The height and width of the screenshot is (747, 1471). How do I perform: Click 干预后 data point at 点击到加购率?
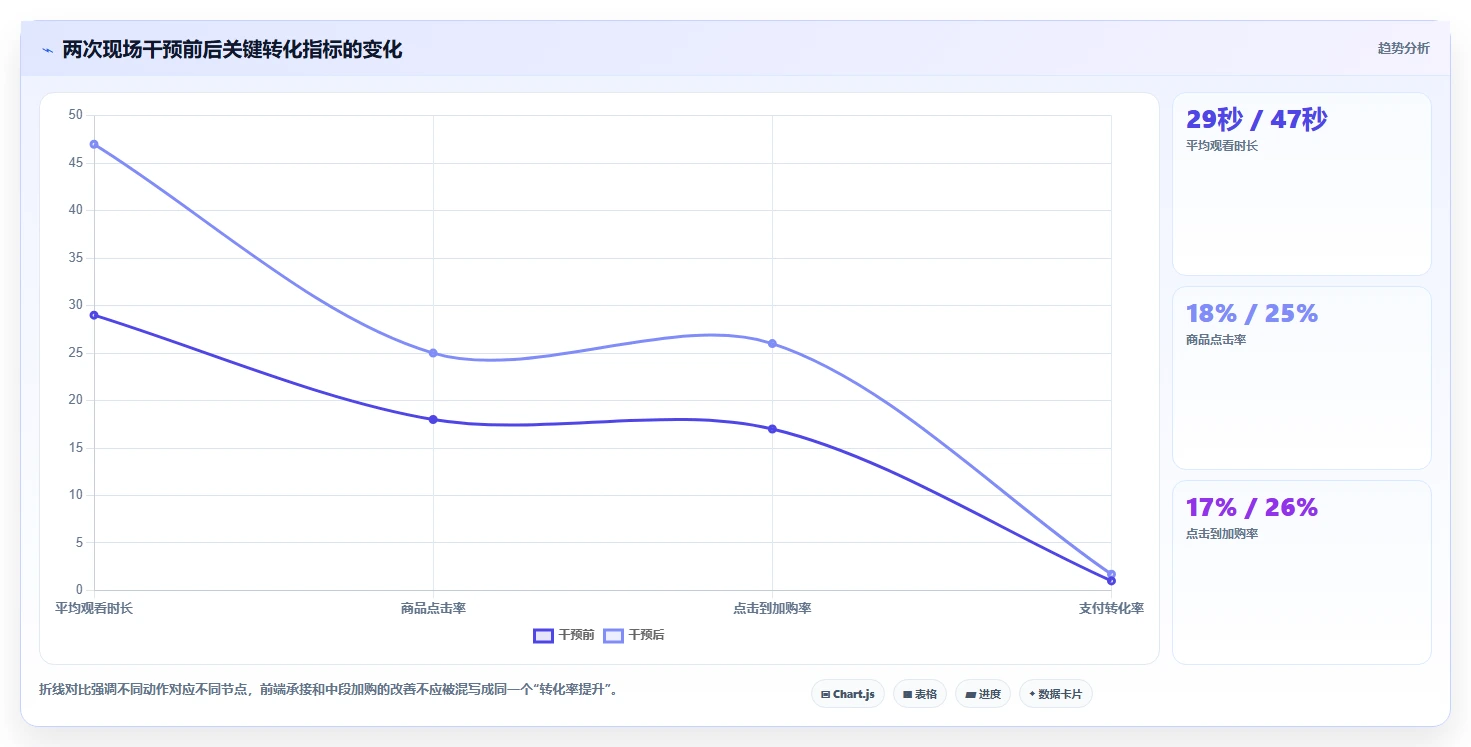(772, 343)
